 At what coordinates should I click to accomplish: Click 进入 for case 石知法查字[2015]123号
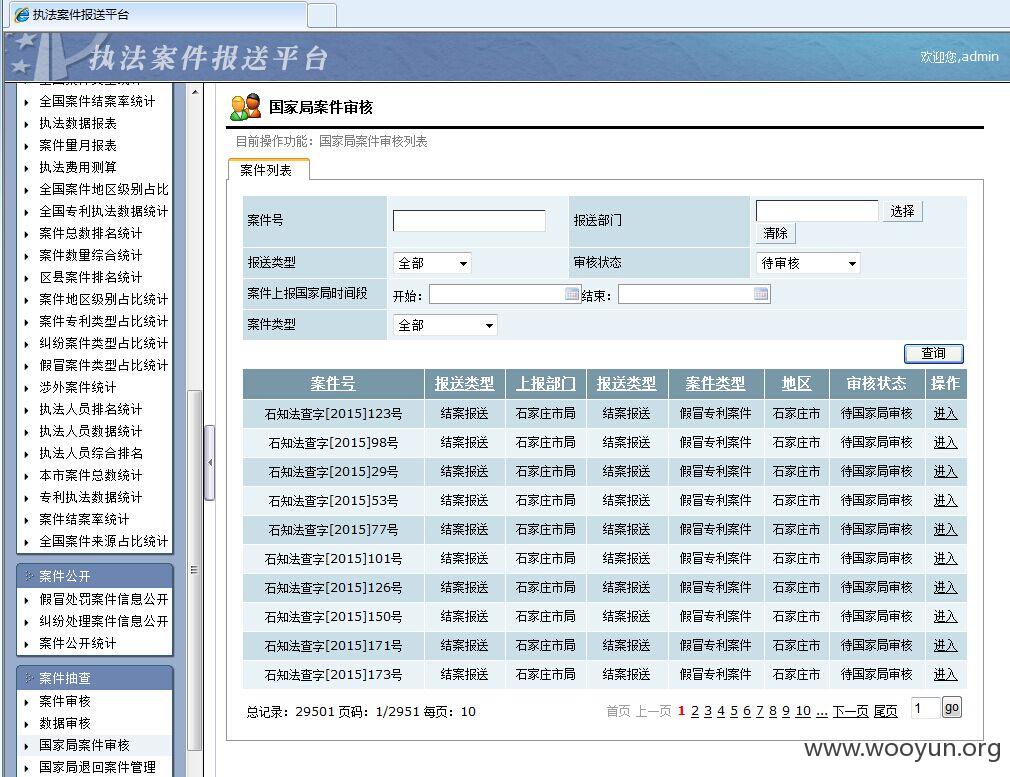click(x=945, y=414)
